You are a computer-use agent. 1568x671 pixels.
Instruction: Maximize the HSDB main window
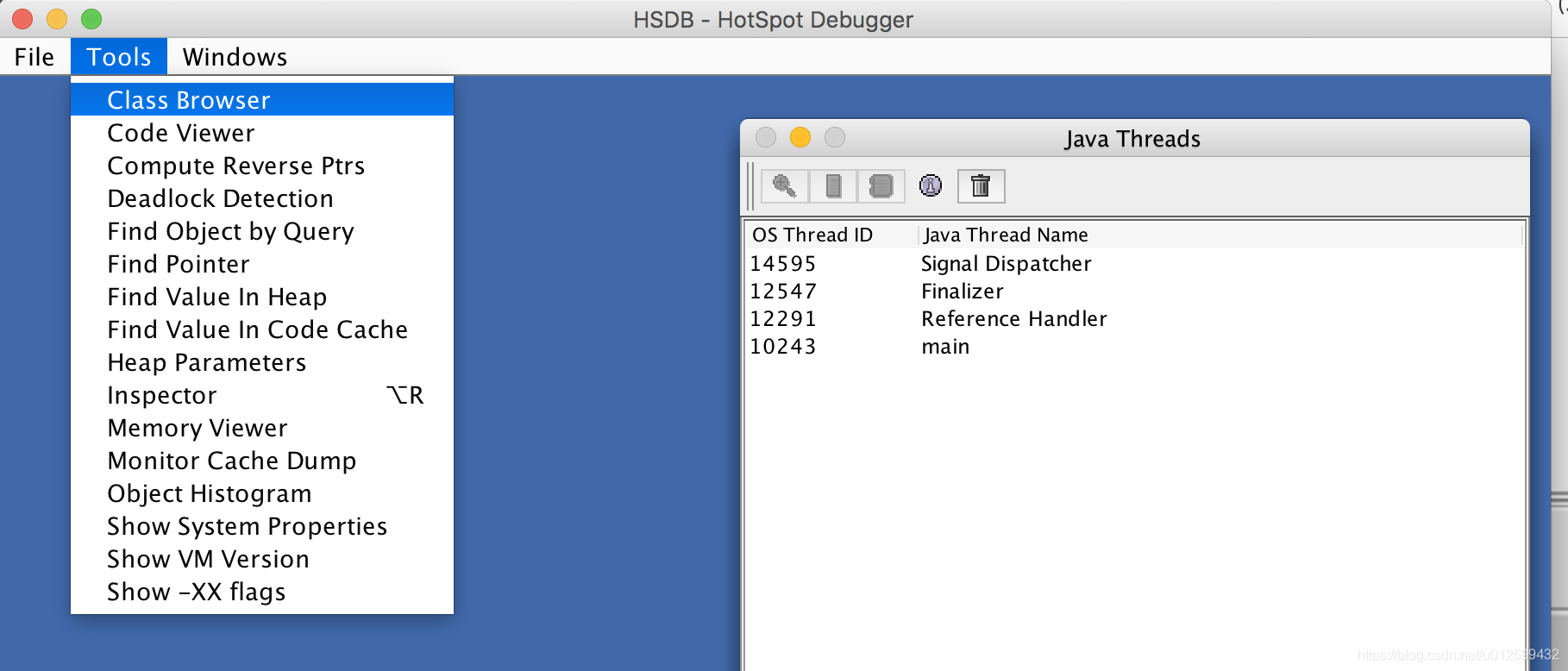click(91, 18)
